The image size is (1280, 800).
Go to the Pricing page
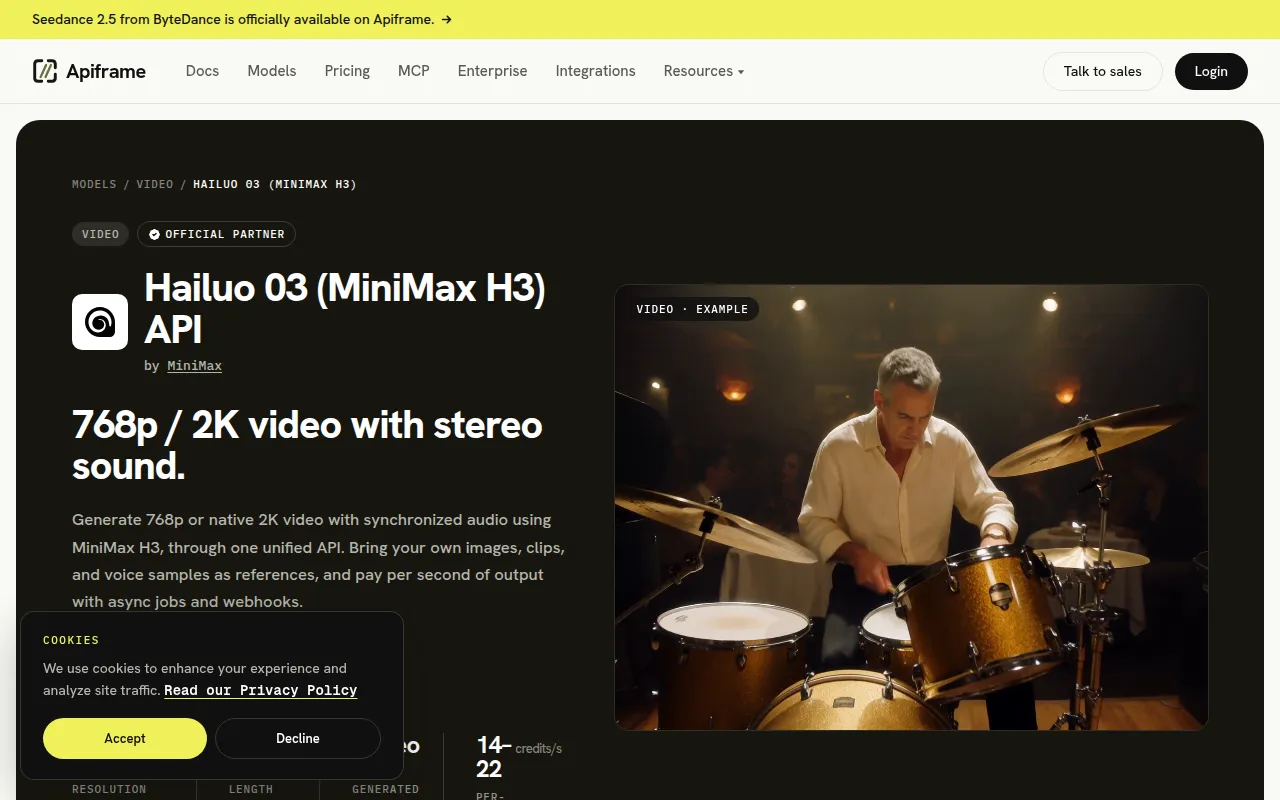click(347, 71)
